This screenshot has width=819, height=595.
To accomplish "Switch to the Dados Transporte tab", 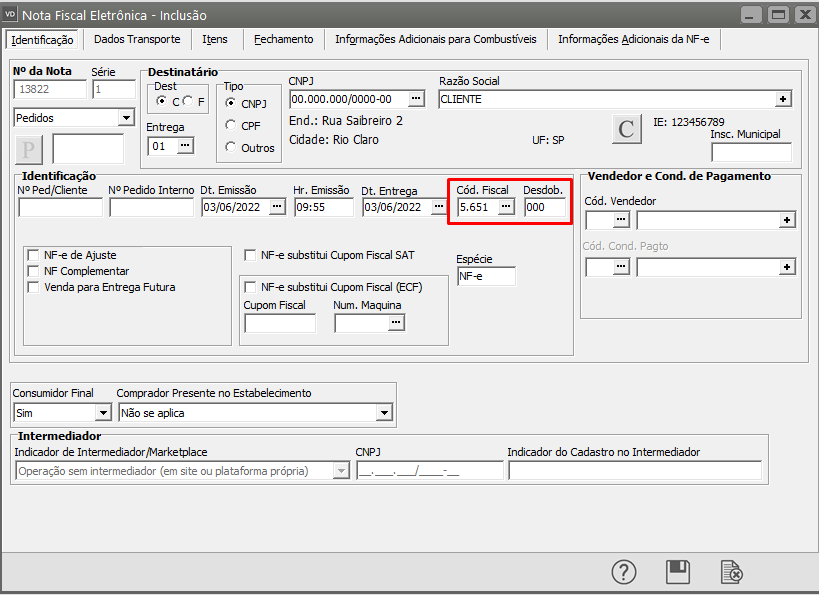I will click(137, 39).
